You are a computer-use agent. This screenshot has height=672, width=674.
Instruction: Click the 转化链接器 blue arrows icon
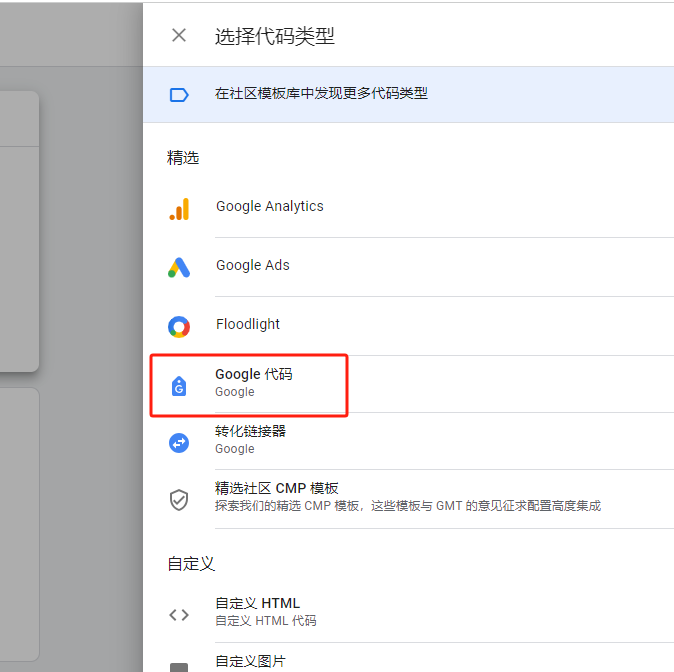pos(179,442)
